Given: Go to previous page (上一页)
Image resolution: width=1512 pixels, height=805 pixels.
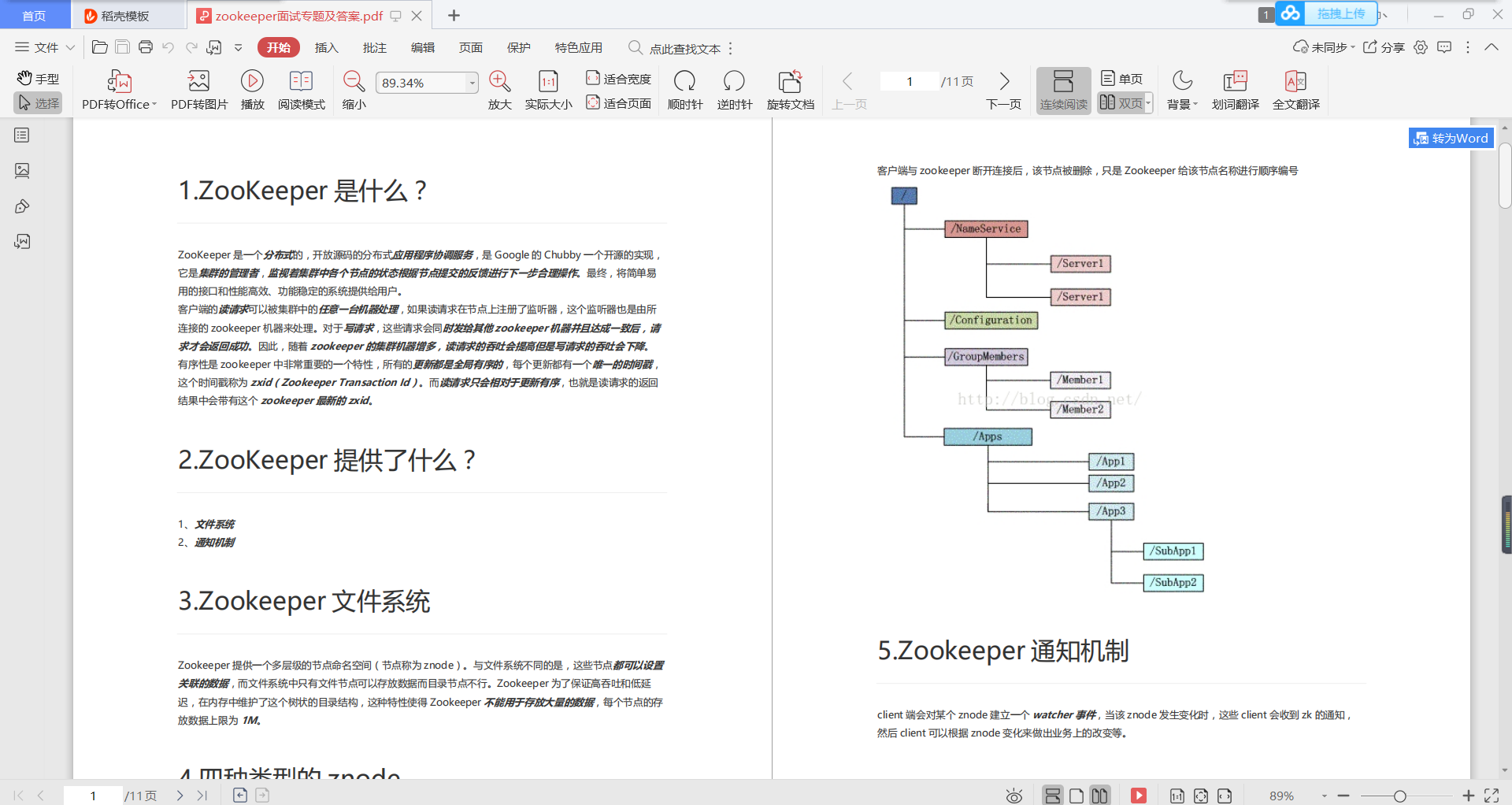Looking at the screenshot, I should [x=849, y=91].
